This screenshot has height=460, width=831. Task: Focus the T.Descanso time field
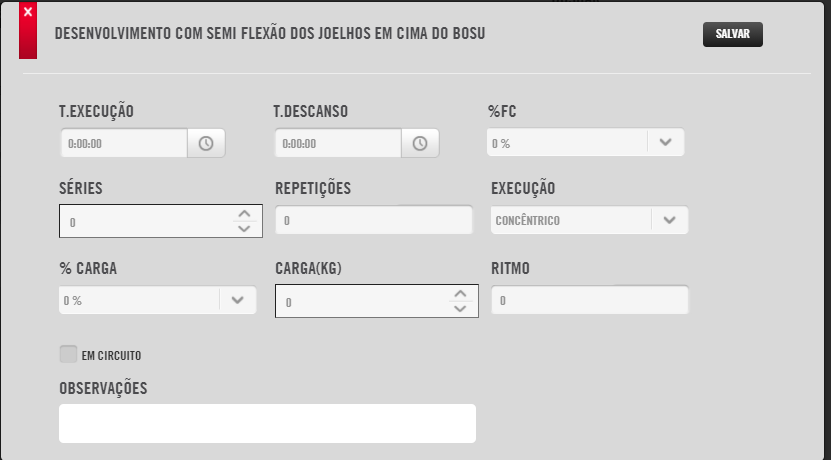point(338,143)
